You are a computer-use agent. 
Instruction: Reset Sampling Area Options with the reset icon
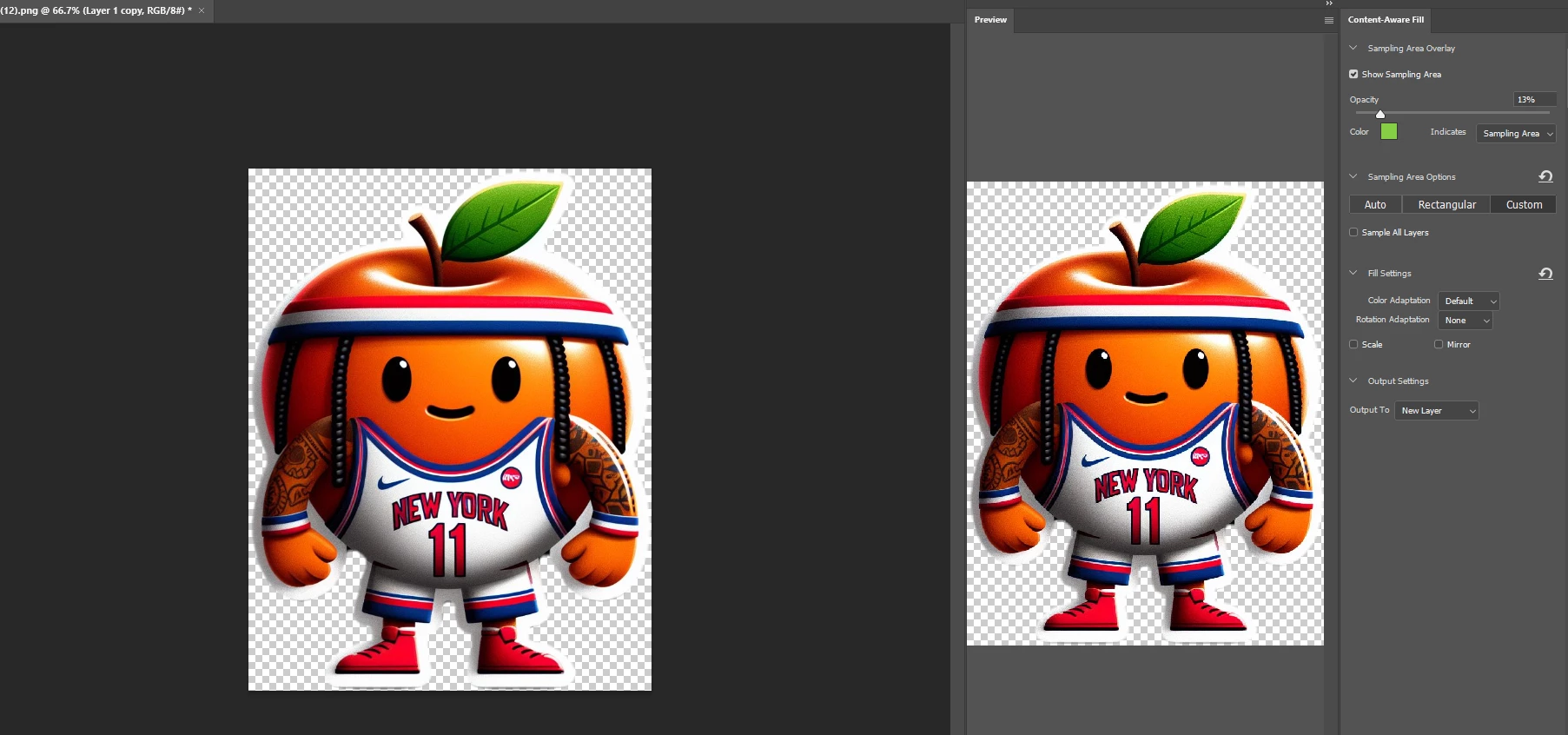pyautogui.click(x=1545, y=176)
